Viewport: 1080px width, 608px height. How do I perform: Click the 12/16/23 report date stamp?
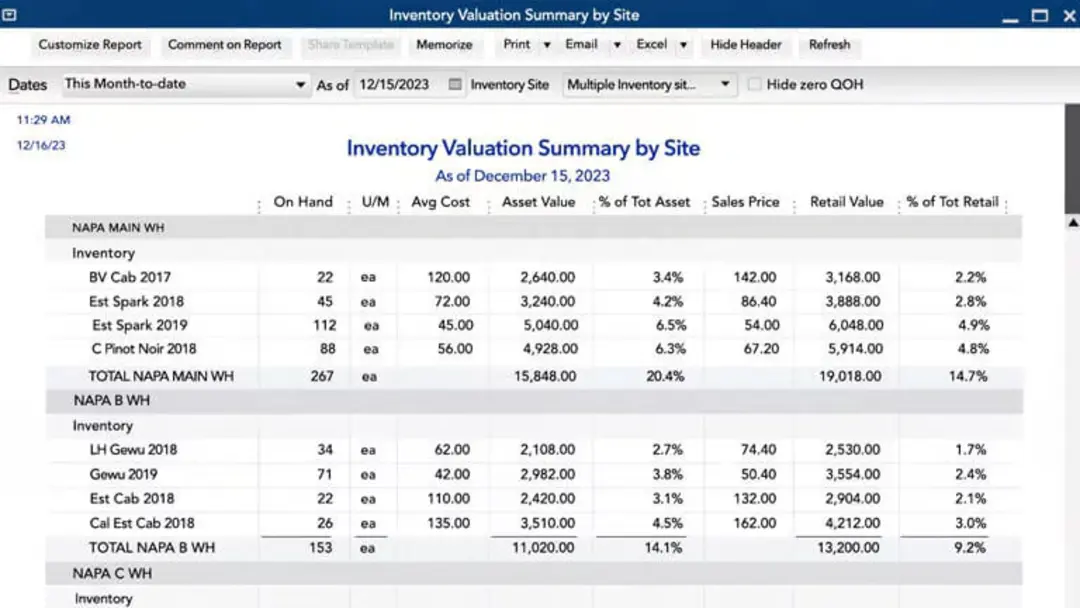41,145
